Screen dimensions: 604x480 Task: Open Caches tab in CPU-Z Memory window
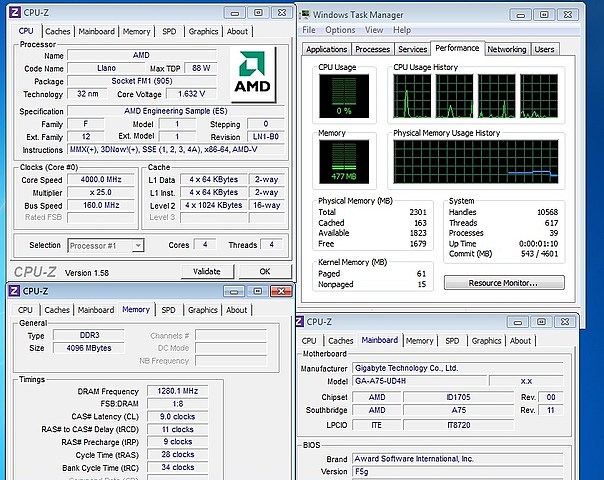tap(57, 310)
